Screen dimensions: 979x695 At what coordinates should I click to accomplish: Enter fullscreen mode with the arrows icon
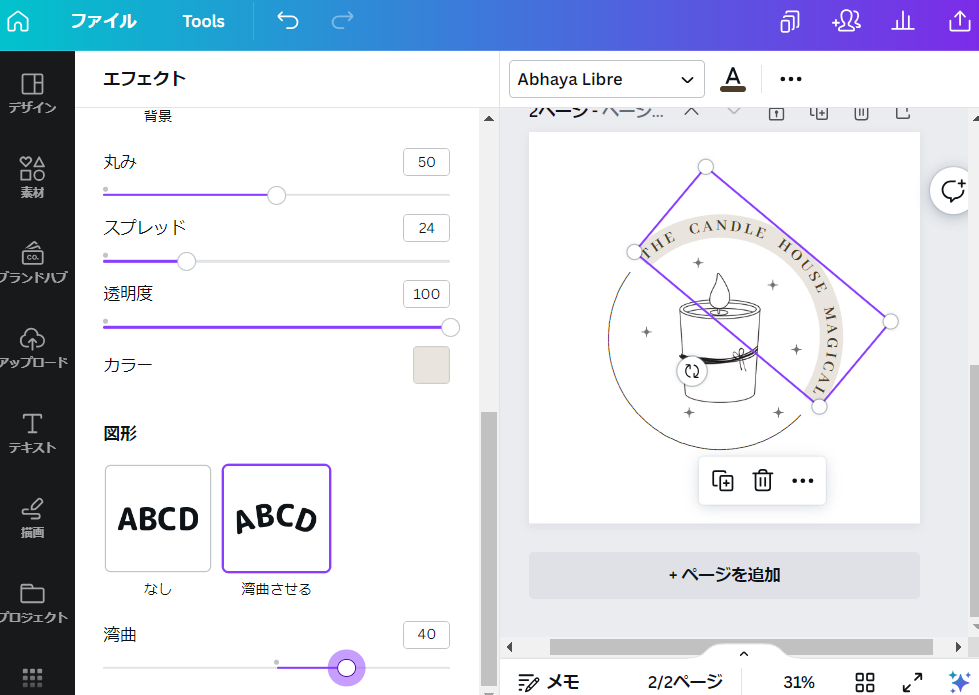pyautogui.click(x=912, y=682)
